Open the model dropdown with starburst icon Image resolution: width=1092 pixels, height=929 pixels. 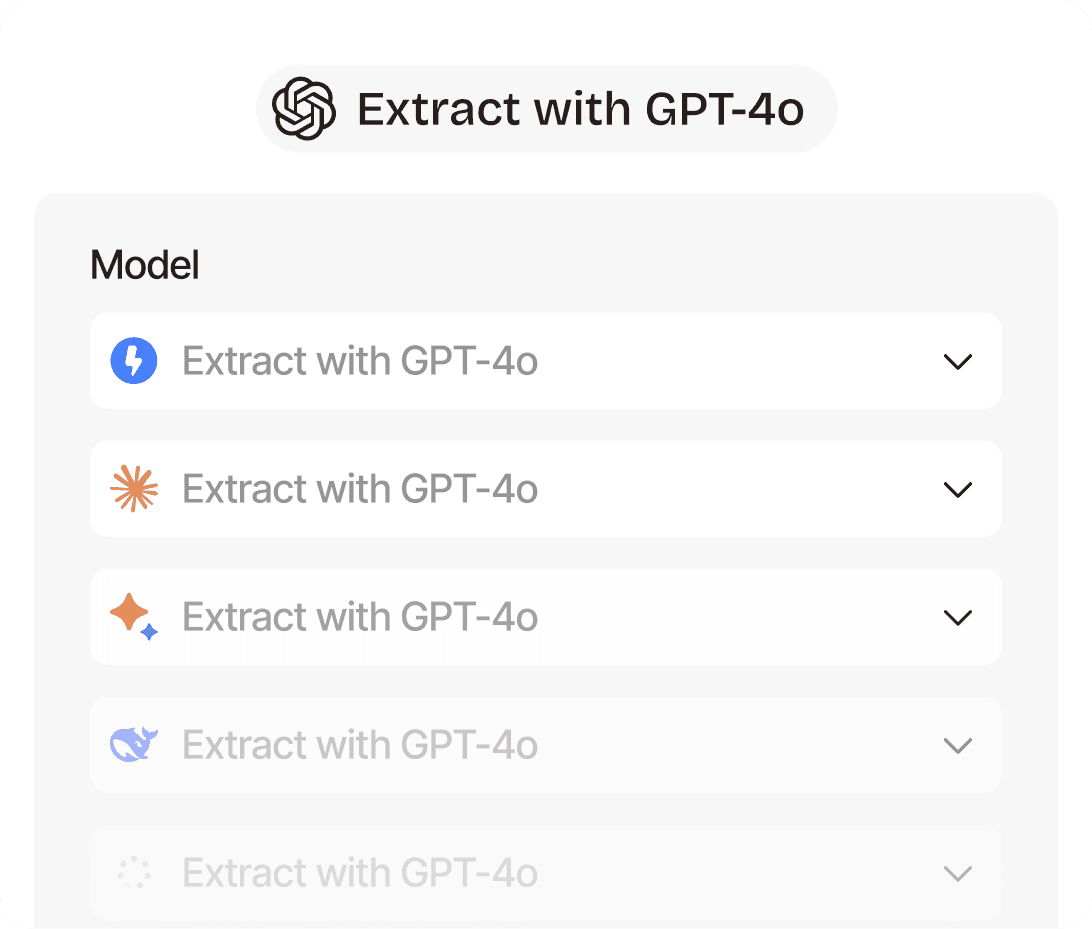(x=546, y=489)
